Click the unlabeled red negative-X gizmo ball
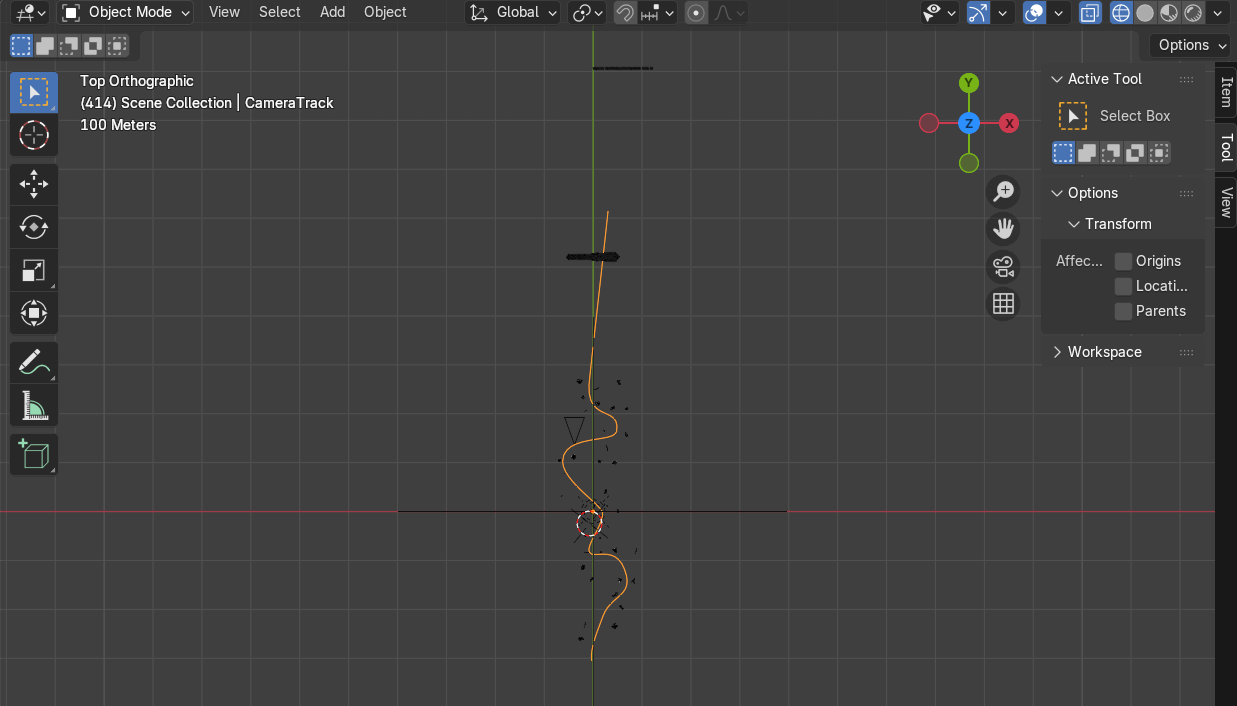Image resolution: width=1237 pixels, height=706 pixels. 929,123
